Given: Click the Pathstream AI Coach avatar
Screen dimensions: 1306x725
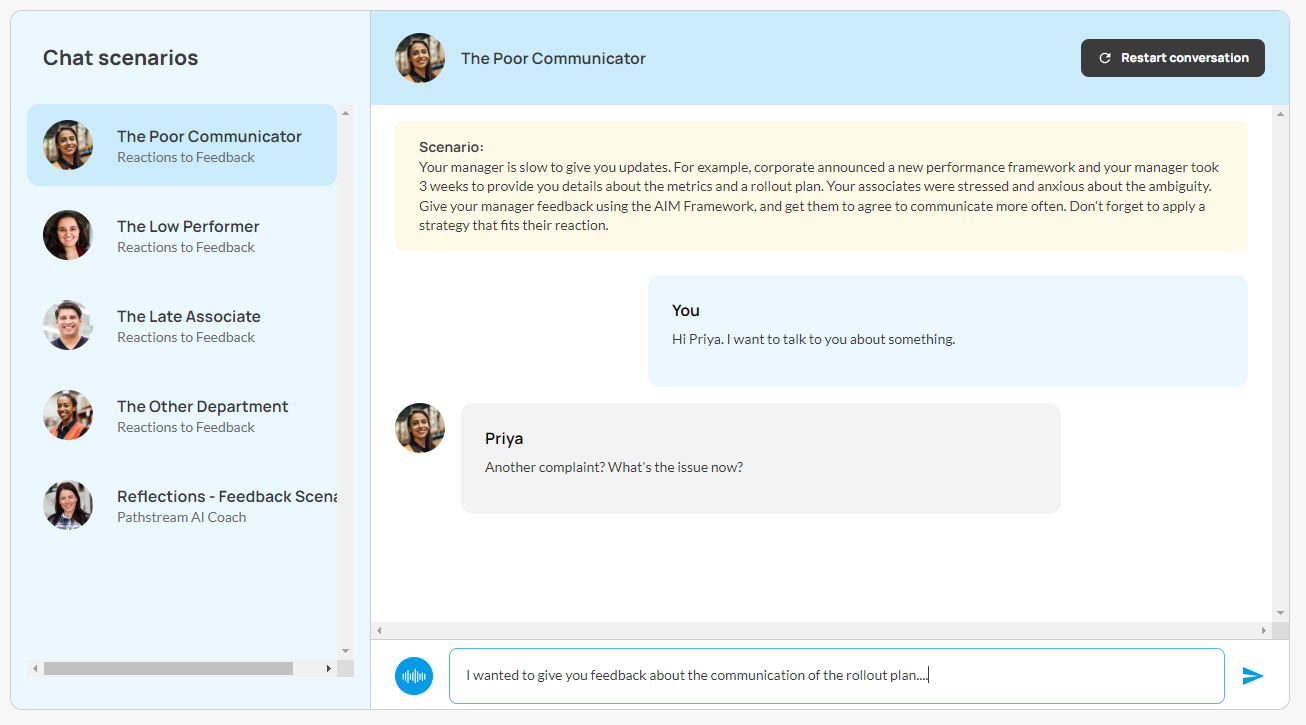Looking at the screenshot, I should [x=68, y=505].
